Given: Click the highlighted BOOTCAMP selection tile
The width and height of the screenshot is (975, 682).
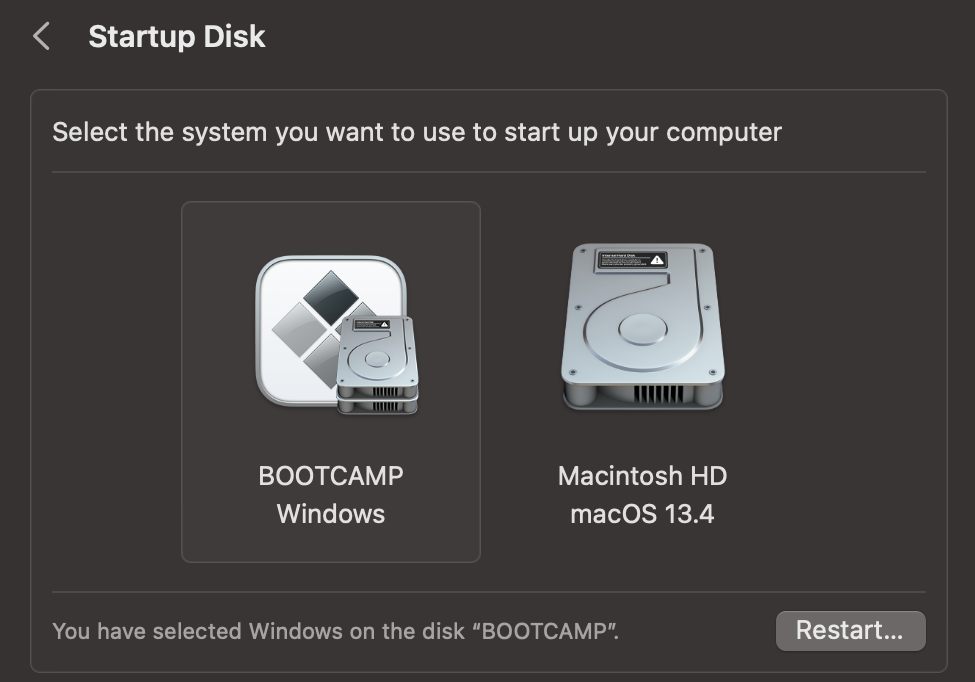Looking at the screenshot, I should click(x=330, y=380).
